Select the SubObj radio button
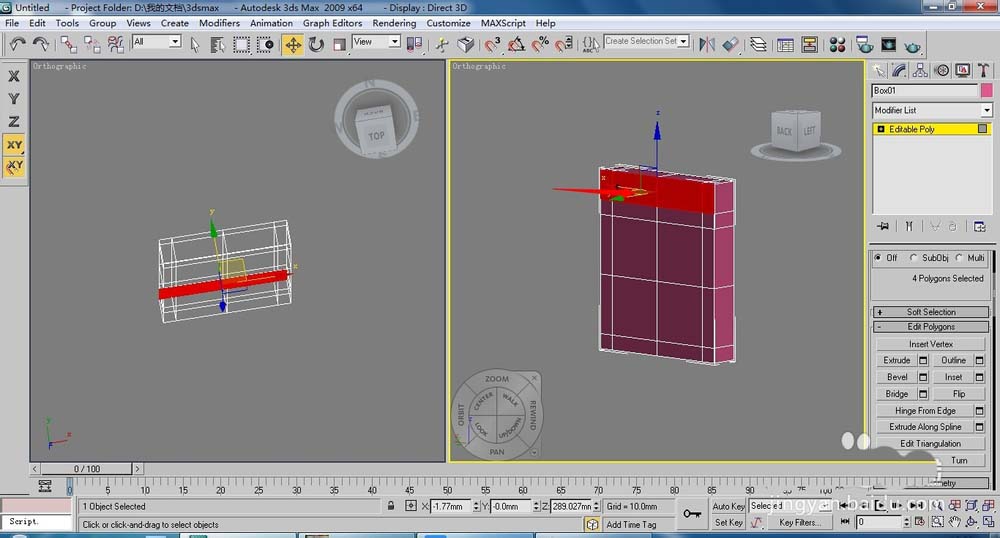Viewport: 1000px width, 538px height. (x=914, y=258)
